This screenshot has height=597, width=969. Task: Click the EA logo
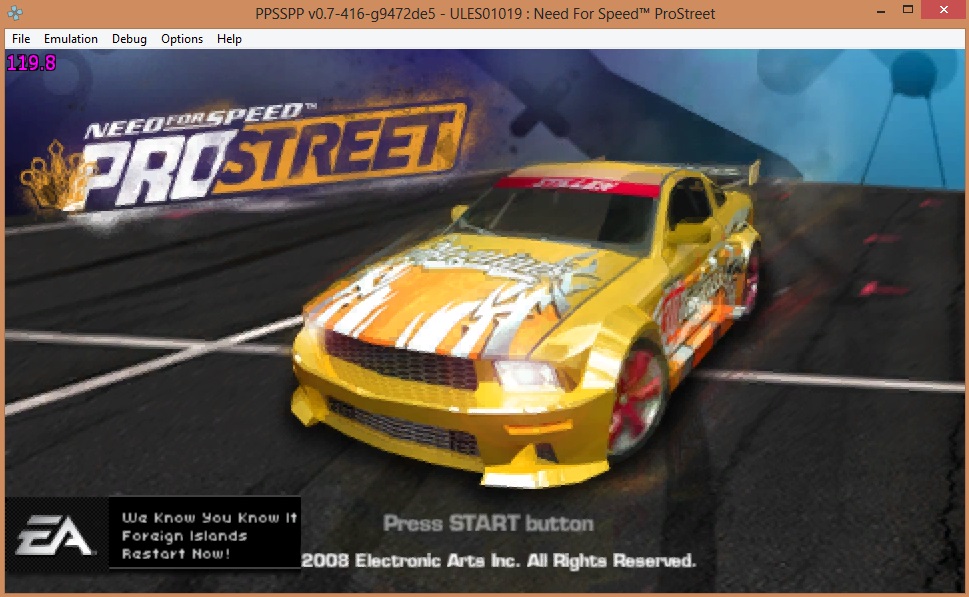pos(56,535)
